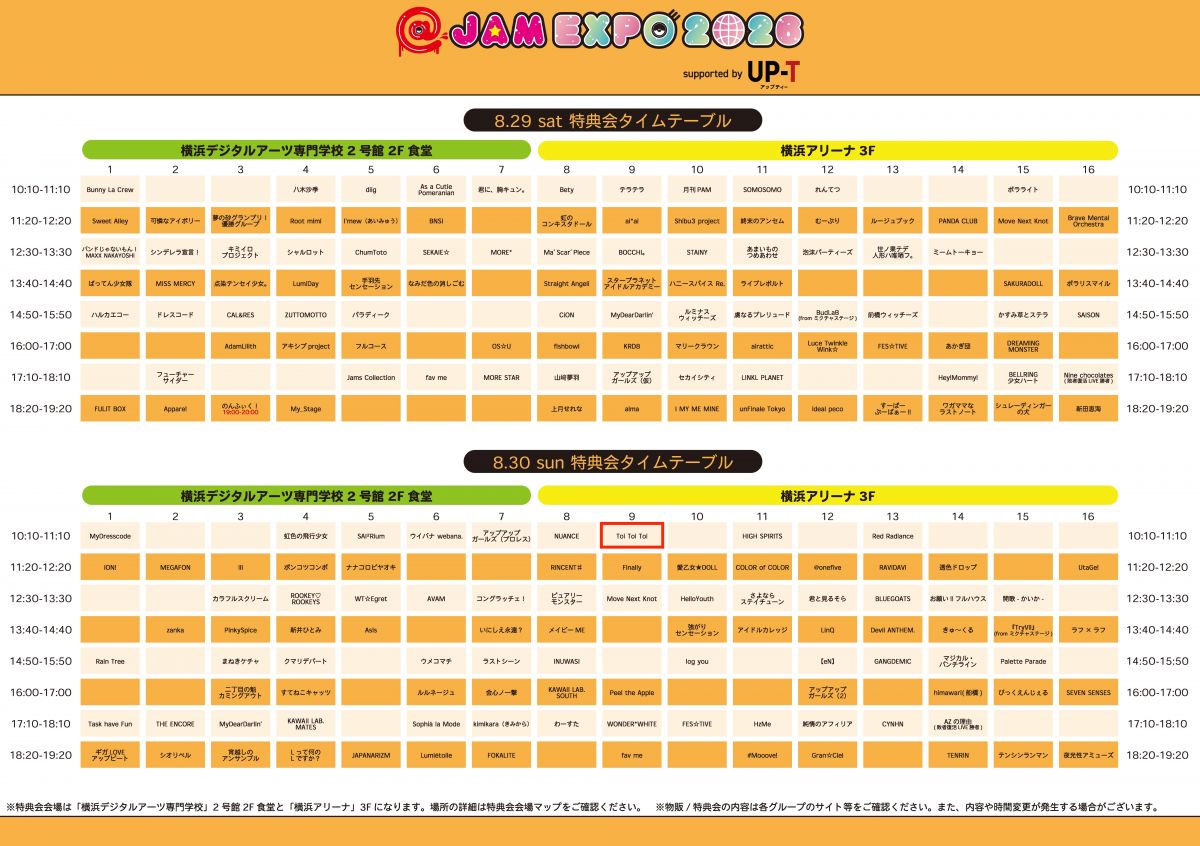Click the As a Cutie Pomeranian slot
1200x846 pixels.
[436, 189]
